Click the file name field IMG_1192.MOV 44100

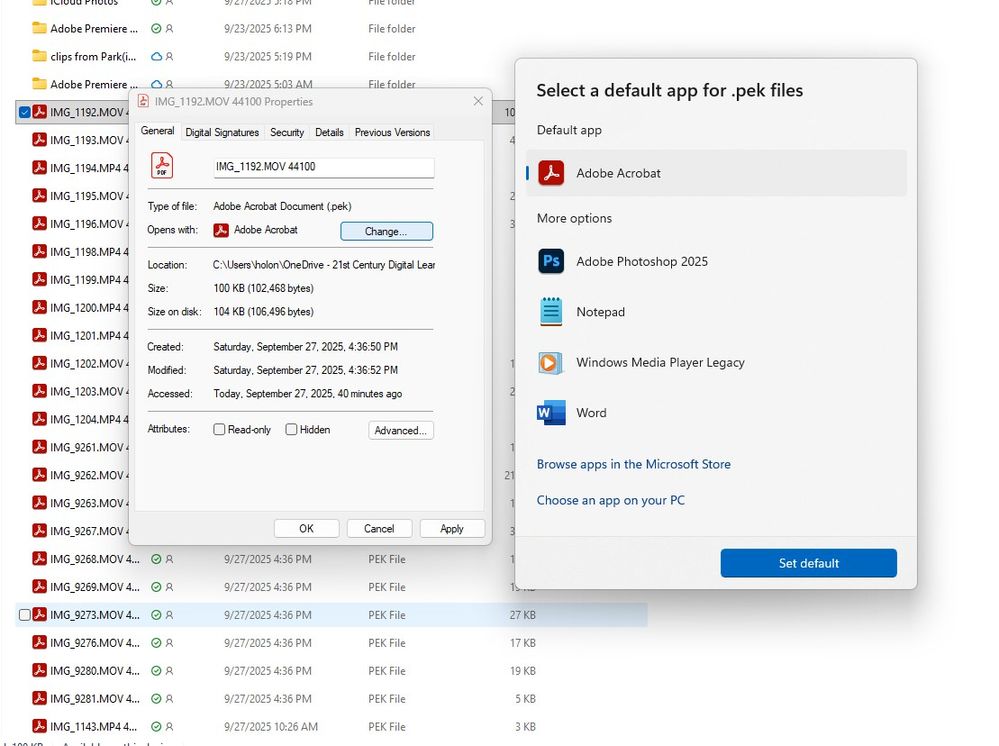pyautogui.click(x=324, y=167)
